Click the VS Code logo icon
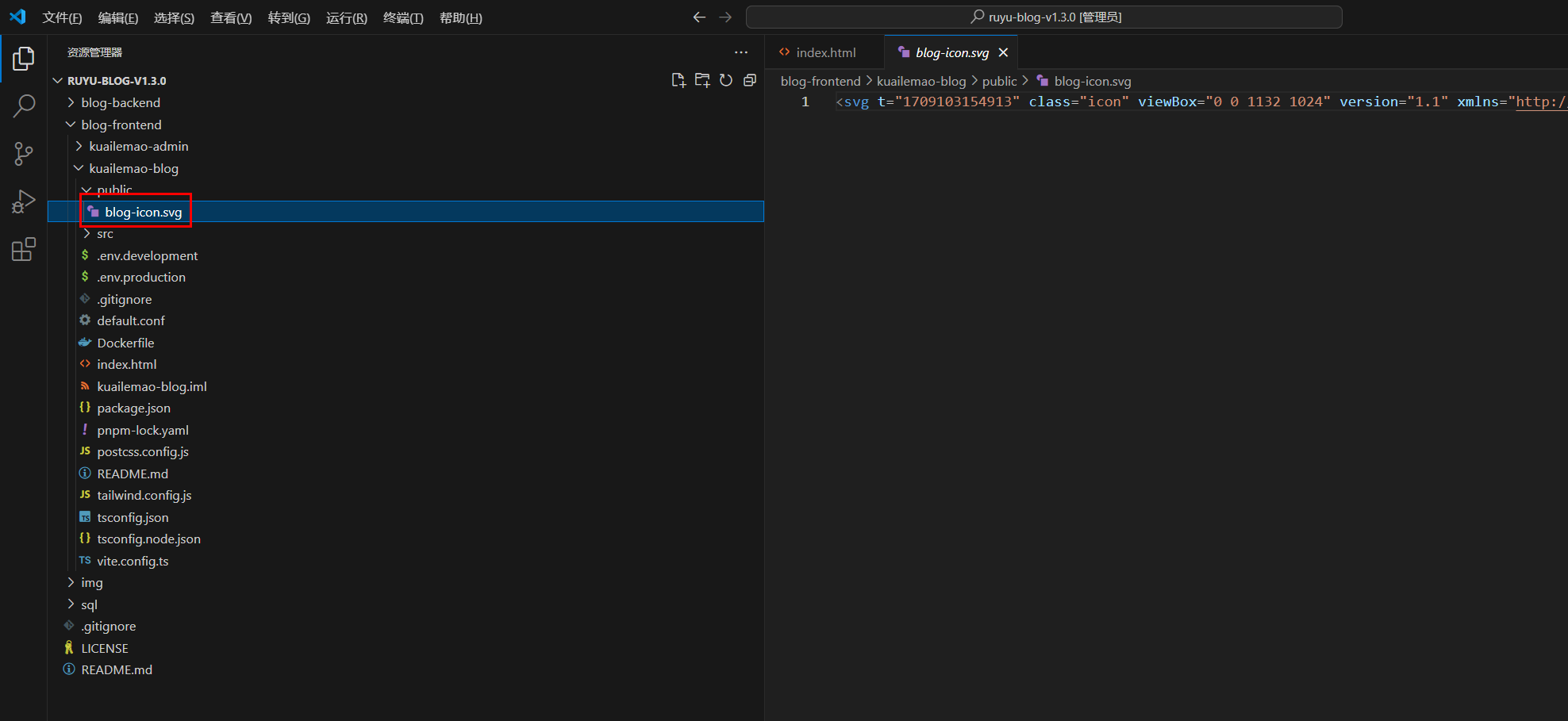1568x721 pixels. [17, 17]
